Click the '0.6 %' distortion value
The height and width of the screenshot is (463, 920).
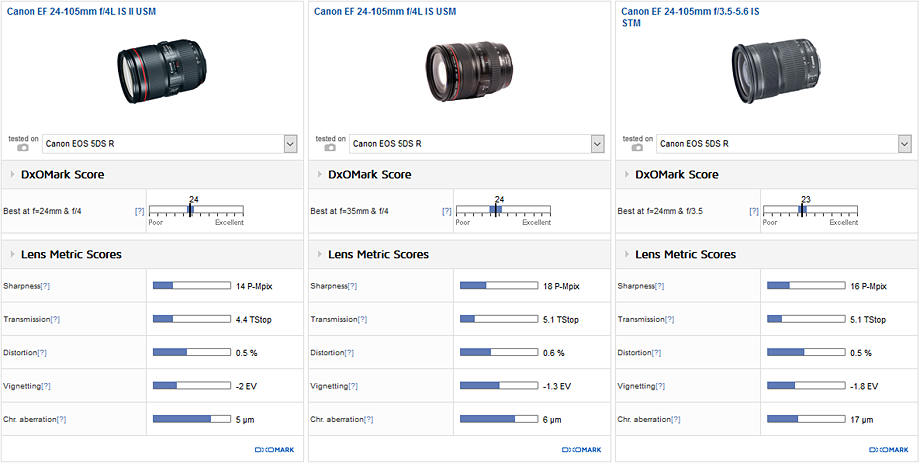tap(554, 353)
